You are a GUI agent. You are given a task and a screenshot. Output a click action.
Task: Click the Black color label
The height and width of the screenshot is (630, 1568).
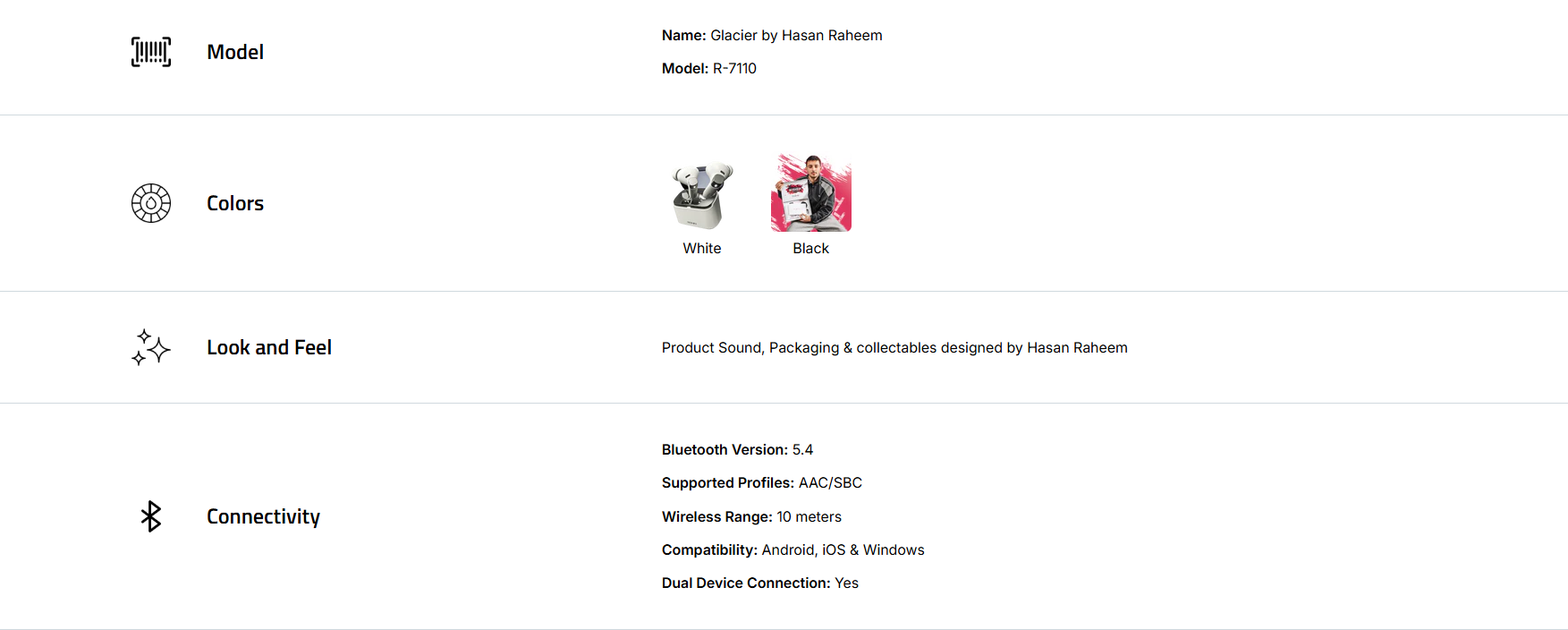(x=810, y=249)
